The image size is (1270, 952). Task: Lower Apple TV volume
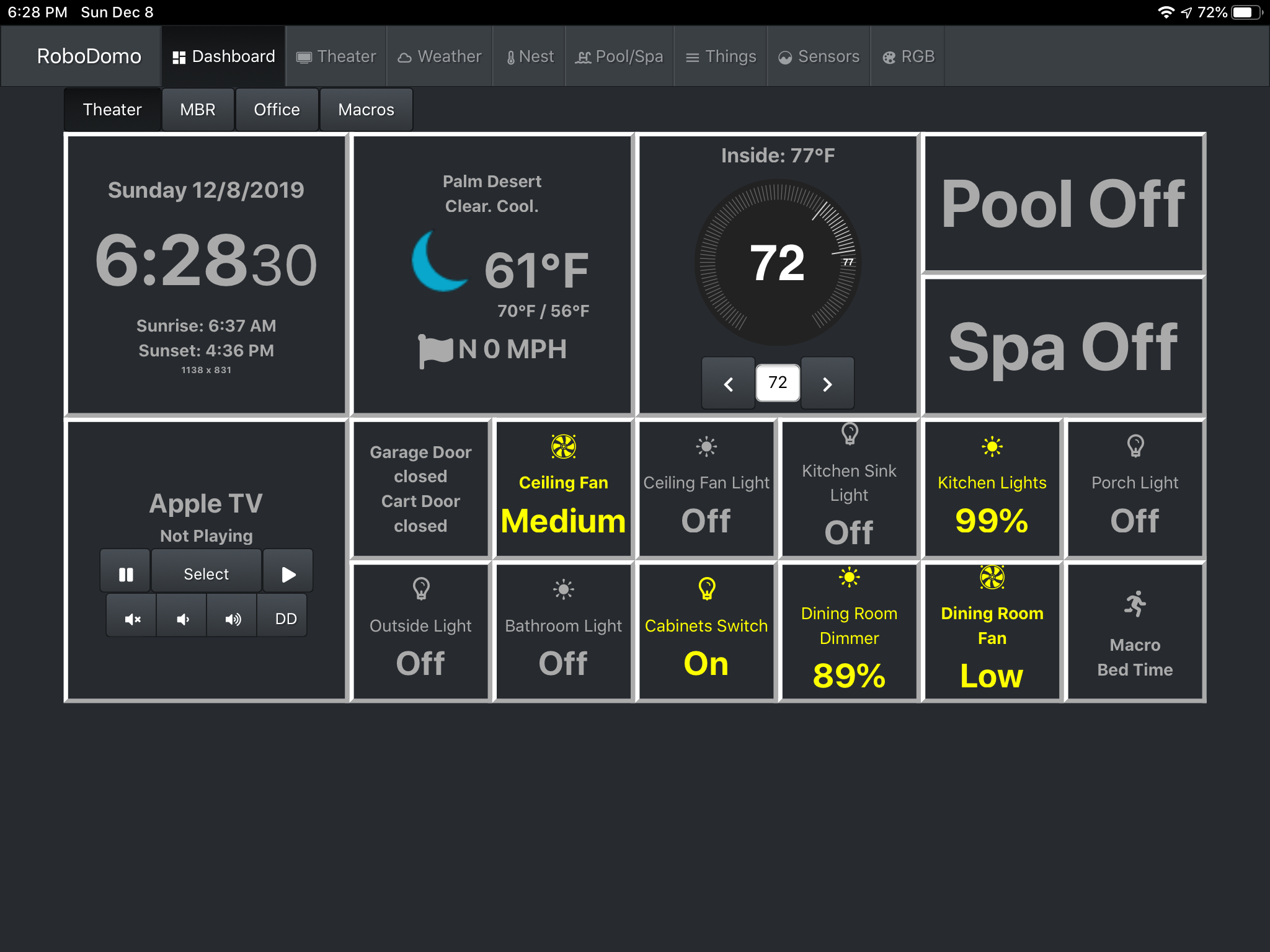pos(182,618)
